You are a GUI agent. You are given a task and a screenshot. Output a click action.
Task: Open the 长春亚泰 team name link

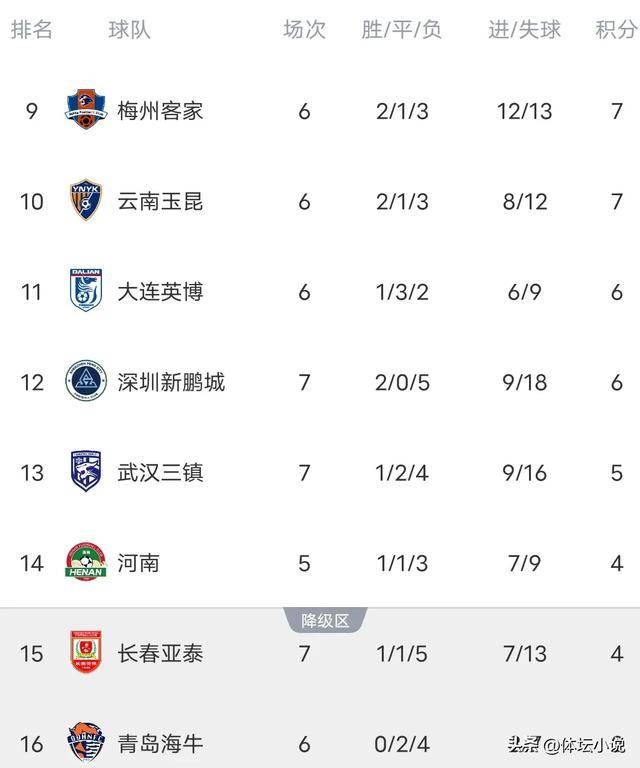160,653
